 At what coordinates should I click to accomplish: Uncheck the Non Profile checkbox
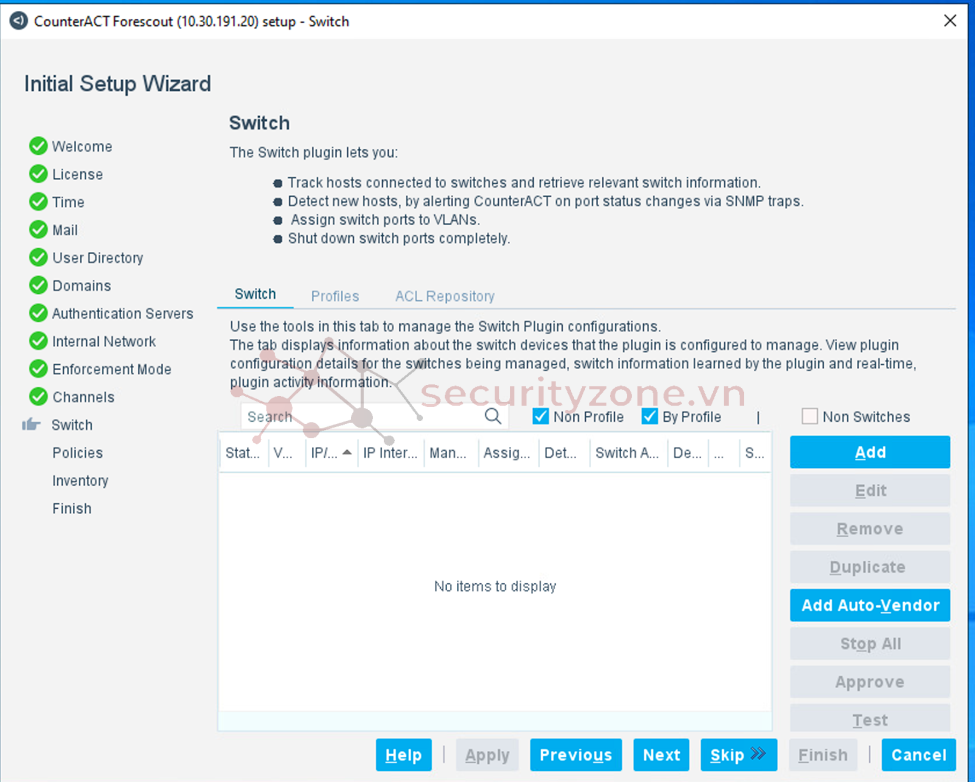pos(541,416)
